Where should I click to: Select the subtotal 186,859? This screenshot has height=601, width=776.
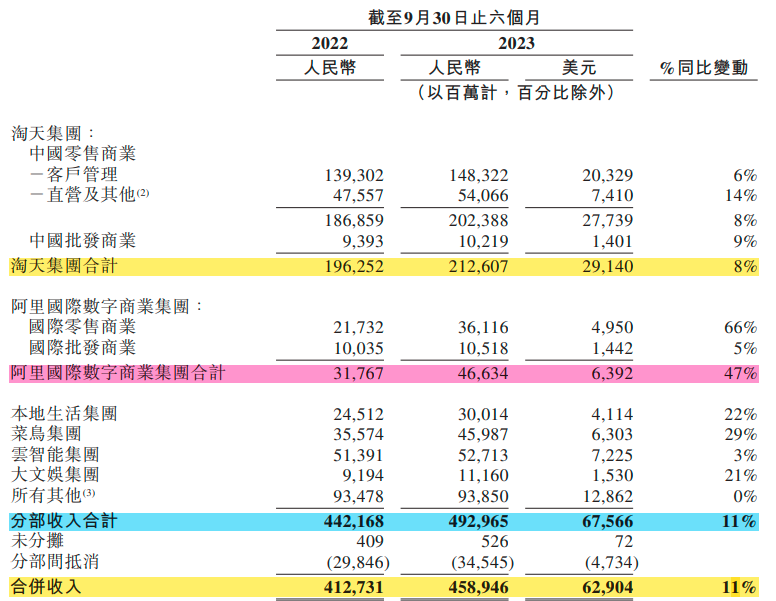point(354,220)
